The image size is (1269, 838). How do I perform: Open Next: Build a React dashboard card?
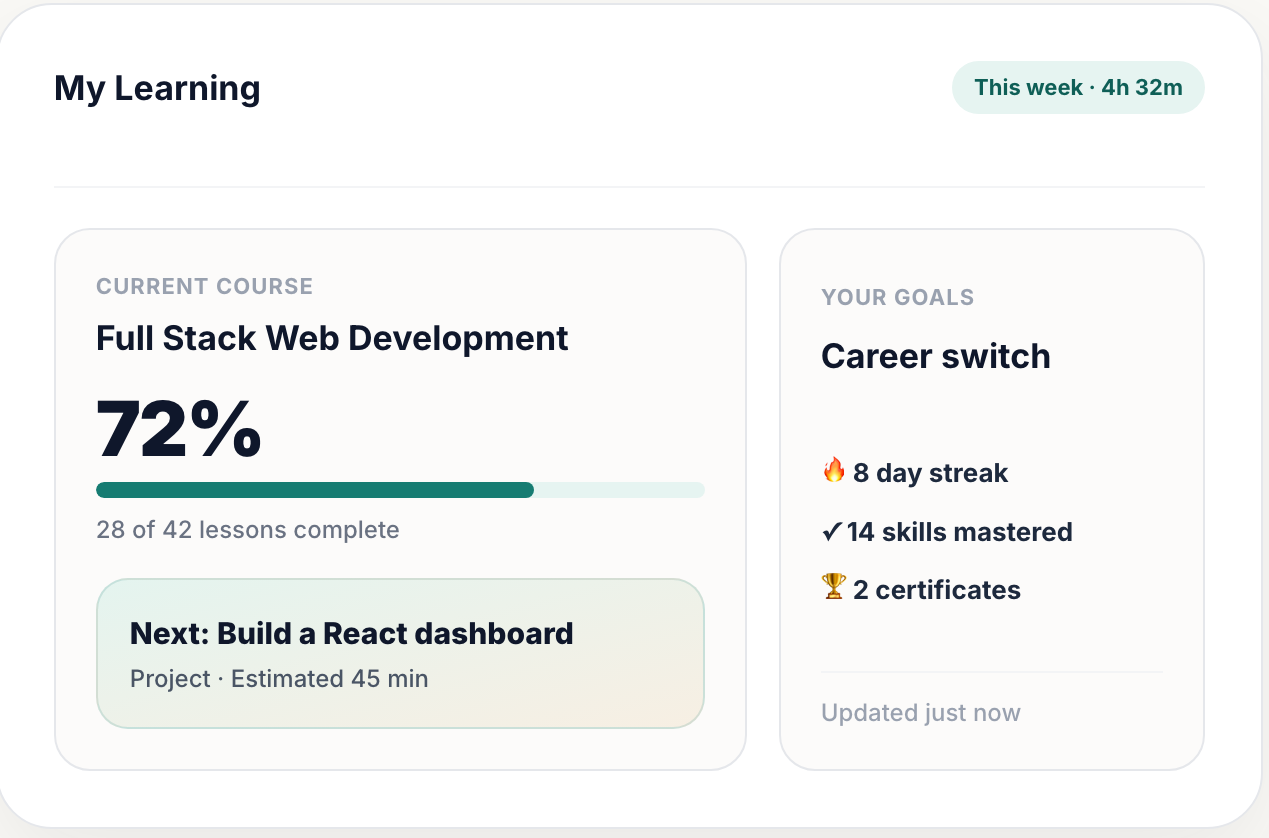(x=400, y=654)
